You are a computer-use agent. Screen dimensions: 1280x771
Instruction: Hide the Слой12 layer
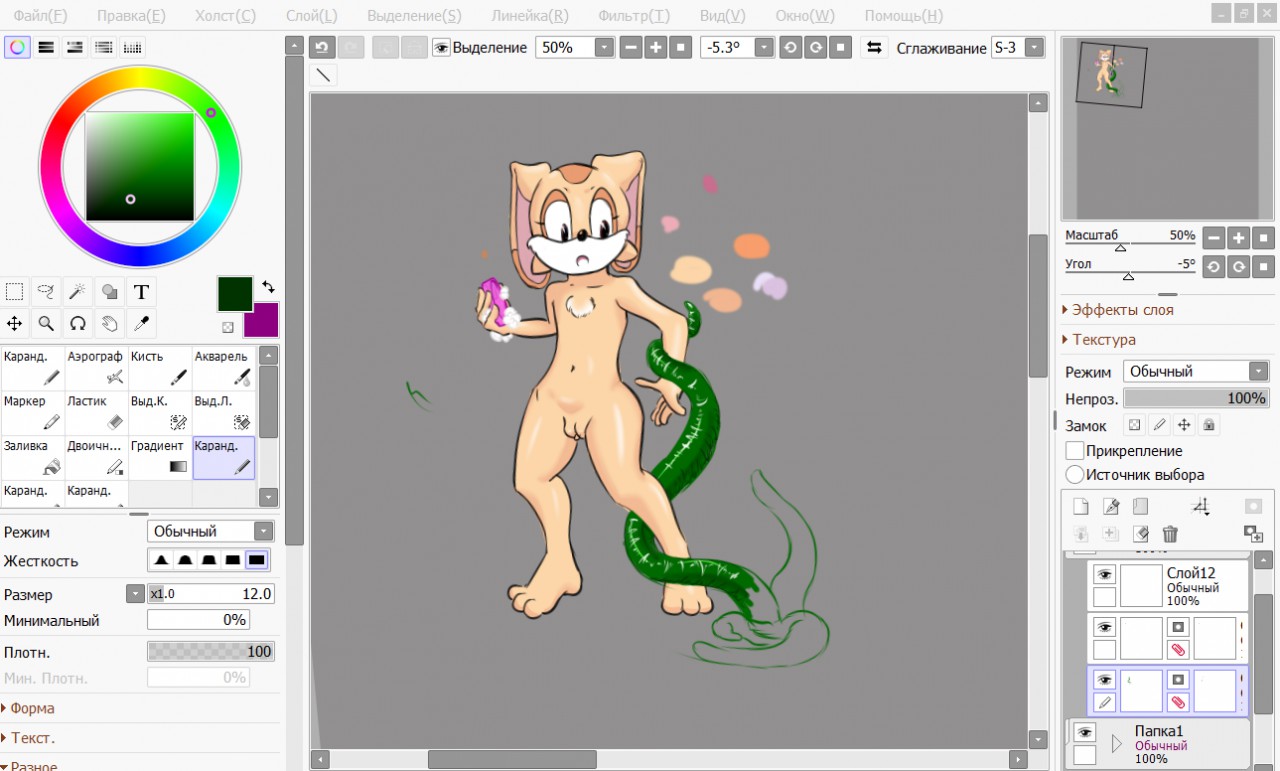click(1104, 574)
